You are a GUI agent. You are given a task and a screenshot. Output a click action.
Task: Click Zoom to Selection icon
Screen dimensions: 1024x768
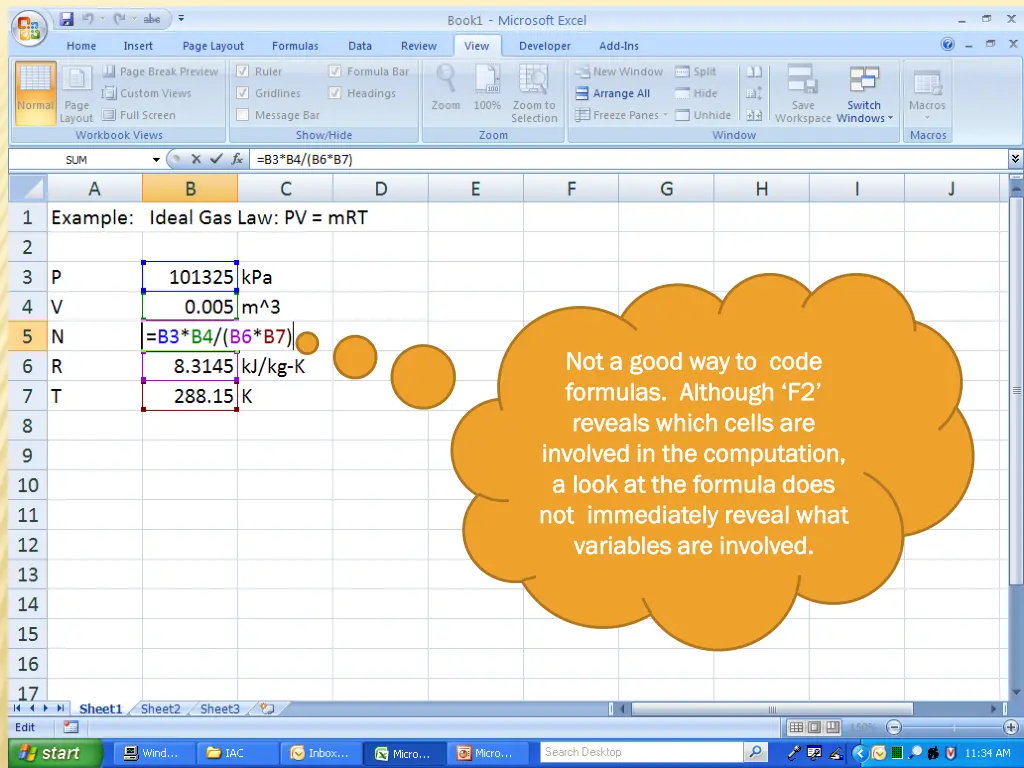[x=534, y=82]
